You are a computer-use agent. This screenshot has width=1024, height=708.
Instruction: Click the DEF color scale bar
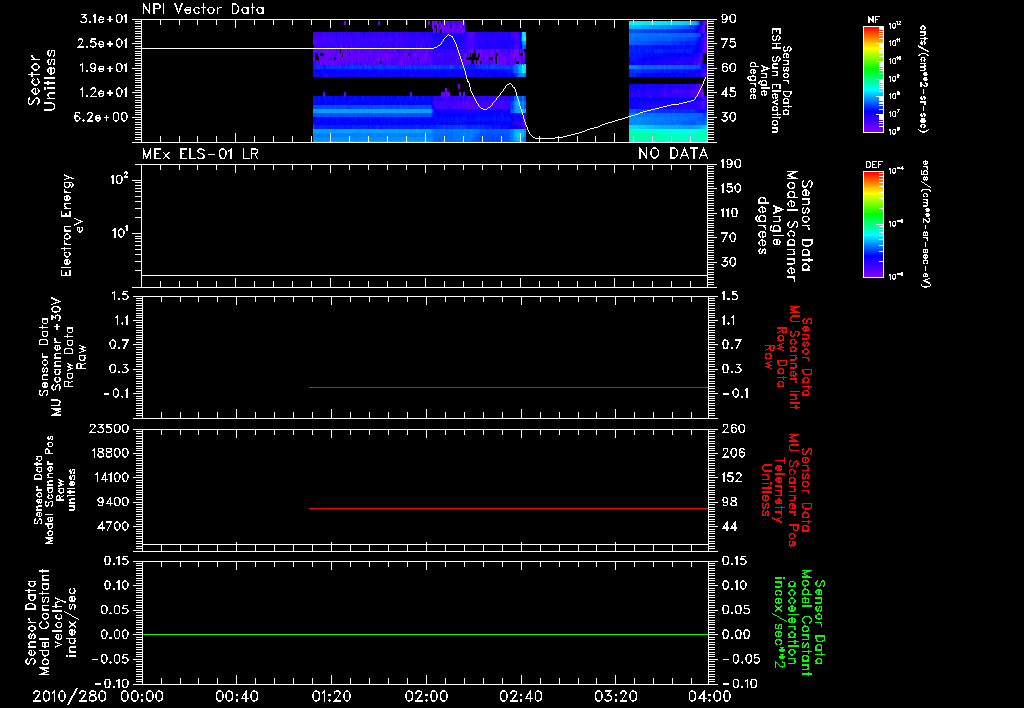pos(873,224)
